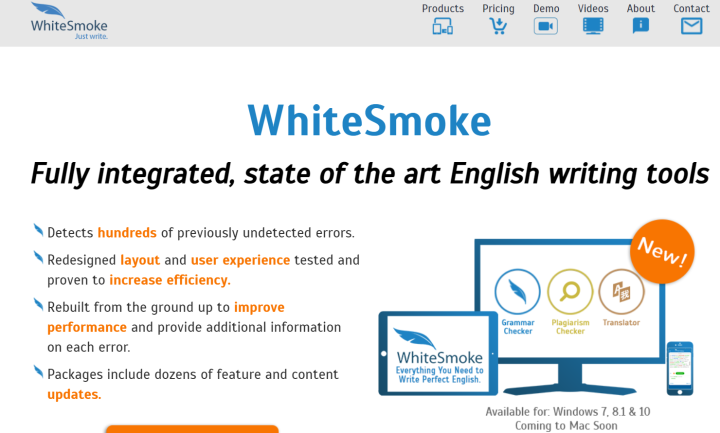The width and height of the screenshot is (720, 433).
Task: Click the orange New! badge
Action: point(662,252)
